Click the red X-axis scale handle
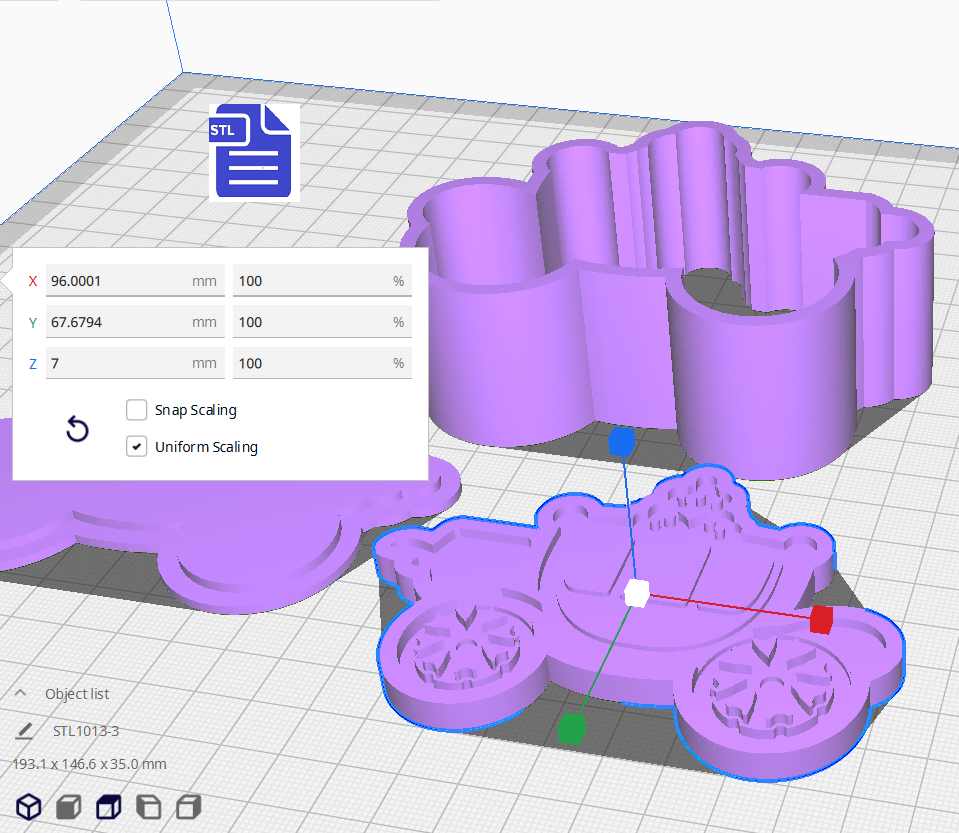This screenshot has width=959, height=833. tap(821, 620)
